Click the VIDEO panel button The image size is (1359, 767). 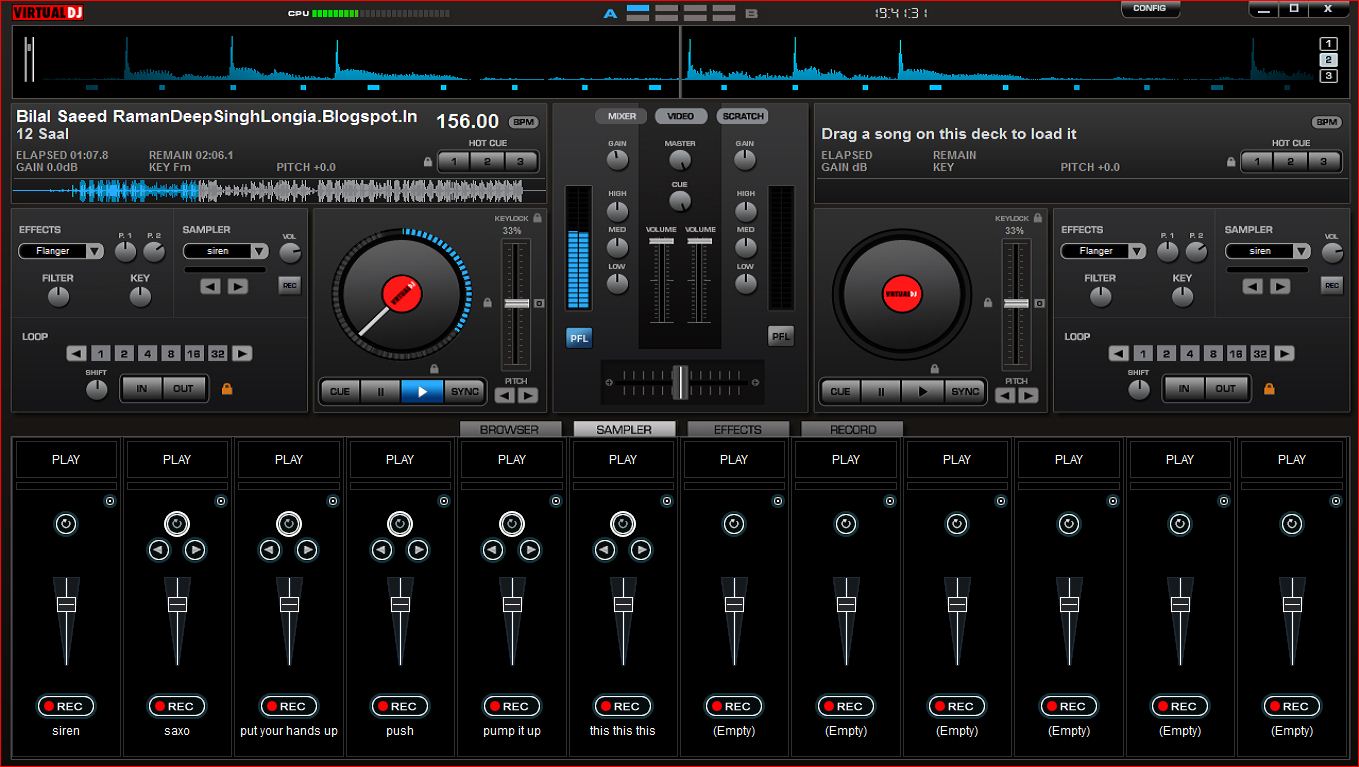click(x=681, y=116)
